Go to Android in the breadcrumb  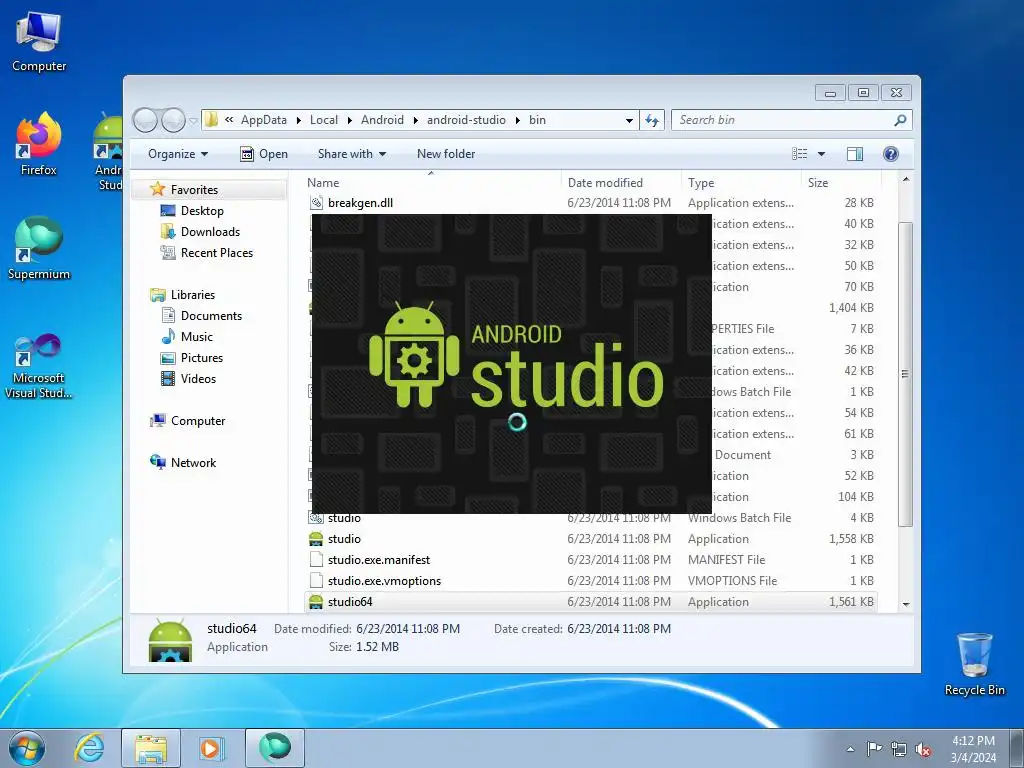[382, 120]
